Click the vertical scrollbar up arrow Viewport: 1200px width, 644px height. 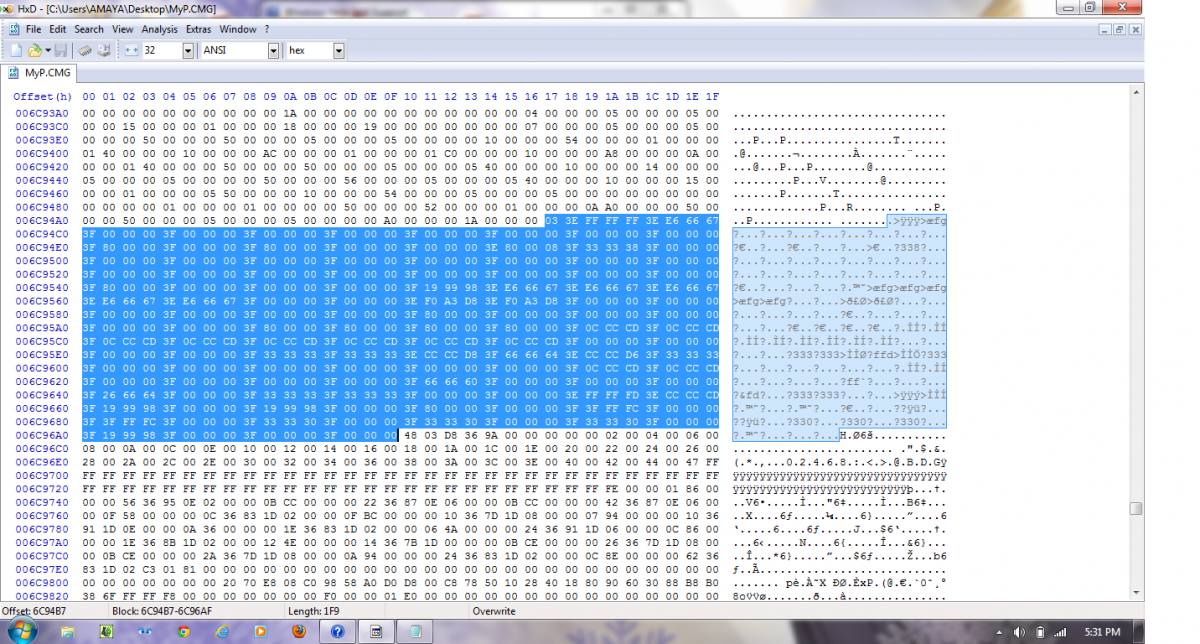pos(1135,93)
